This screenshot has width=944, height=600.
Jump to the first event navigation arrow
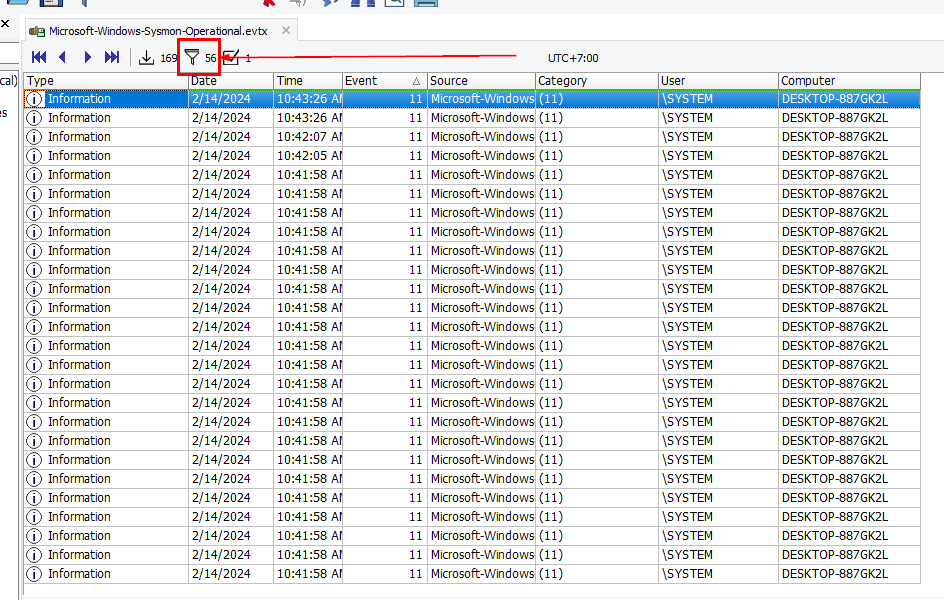39,58
